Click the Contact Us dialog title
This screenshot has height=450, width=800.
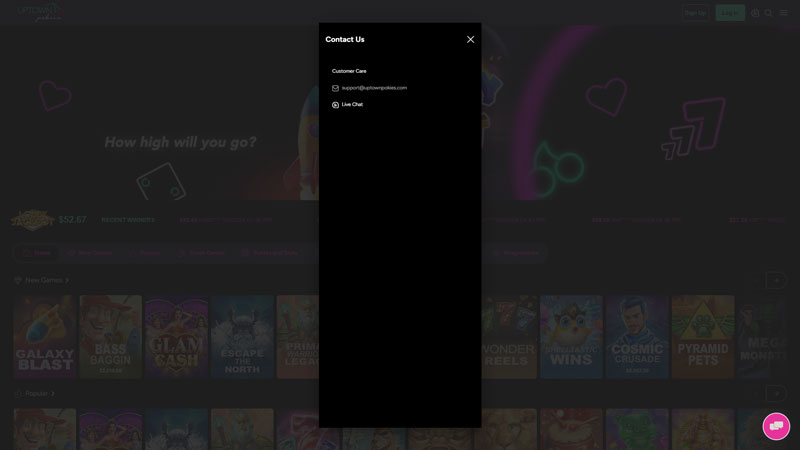point(345,39)
